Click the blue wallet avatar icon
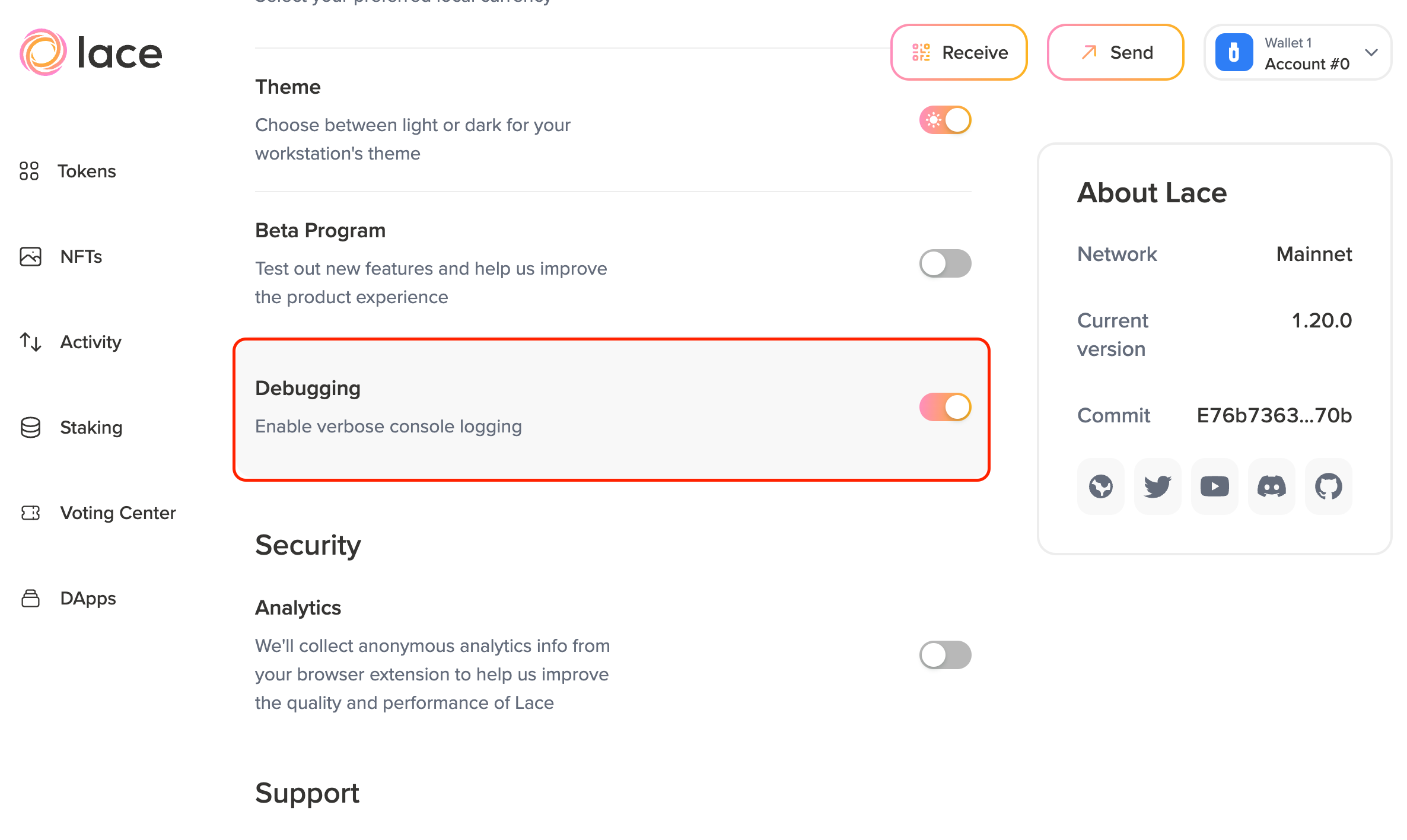Screen dimensions: 1407x840 click(1234, 53)
